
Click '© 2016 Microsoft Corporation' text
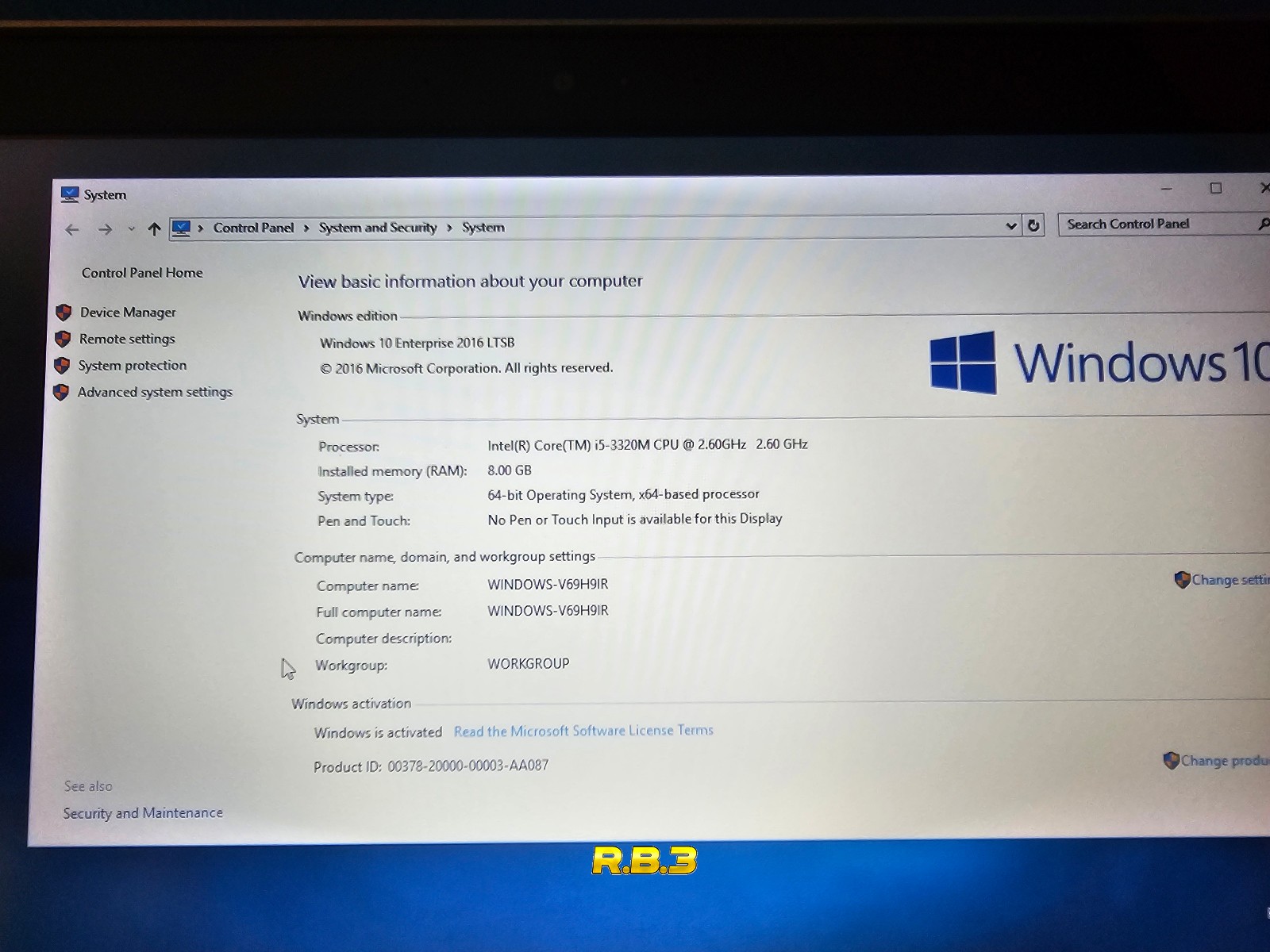pyautogui.click(x=466, y=368)
